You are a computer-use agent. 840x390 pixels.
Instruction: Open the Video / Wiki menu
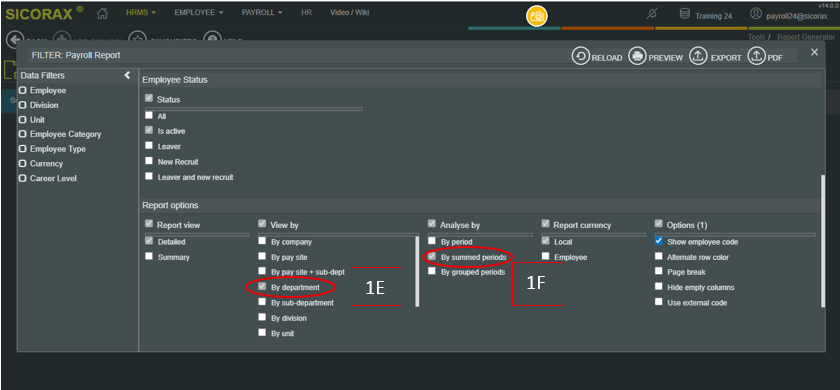click(349, 12)
